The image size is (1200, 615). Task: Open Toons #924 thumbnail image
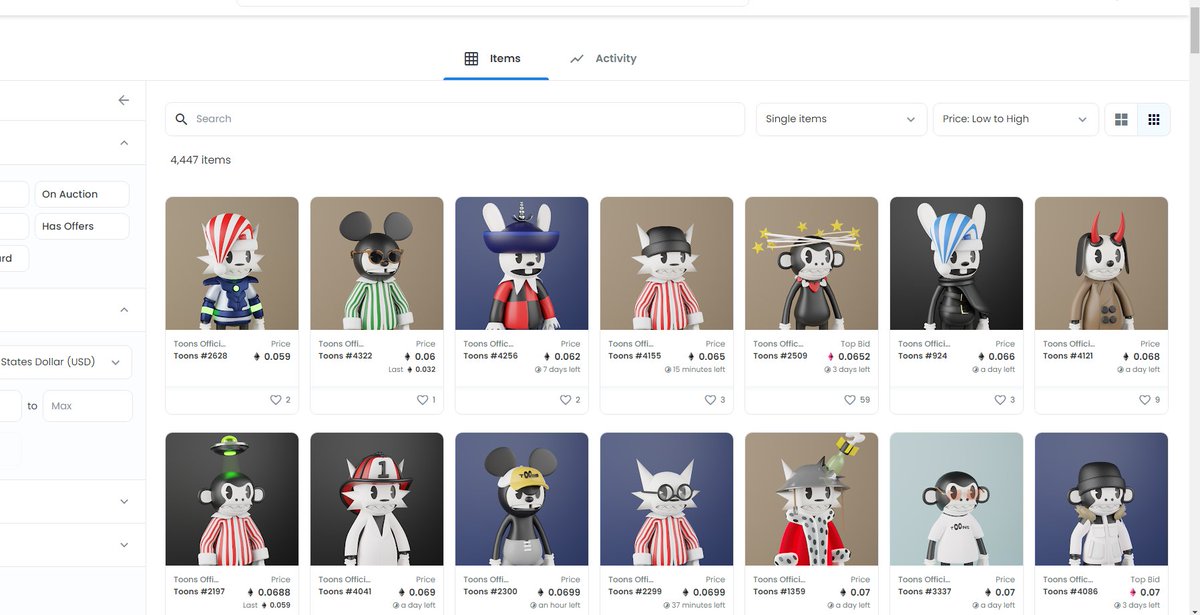coord(957,263)
